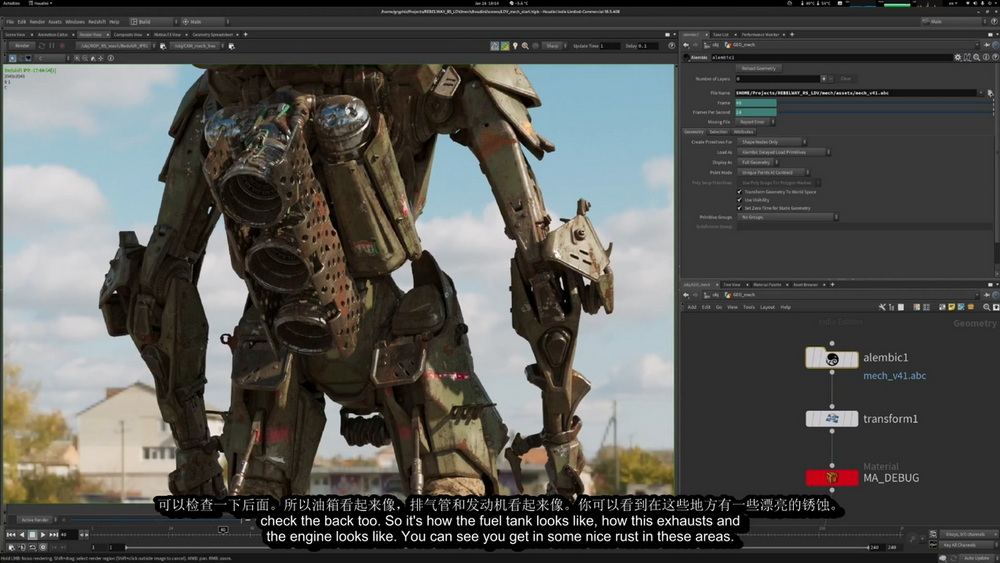Screen dimensions: 1000x563
Task: Select the MA_DEBUG material node
Action: (x=832, y=478)
